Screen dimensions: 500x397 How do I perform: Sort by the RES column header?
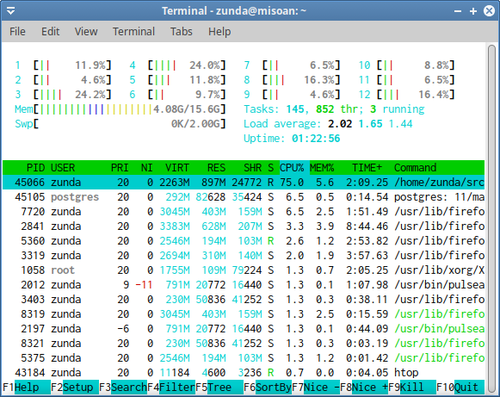coord(216,168)
